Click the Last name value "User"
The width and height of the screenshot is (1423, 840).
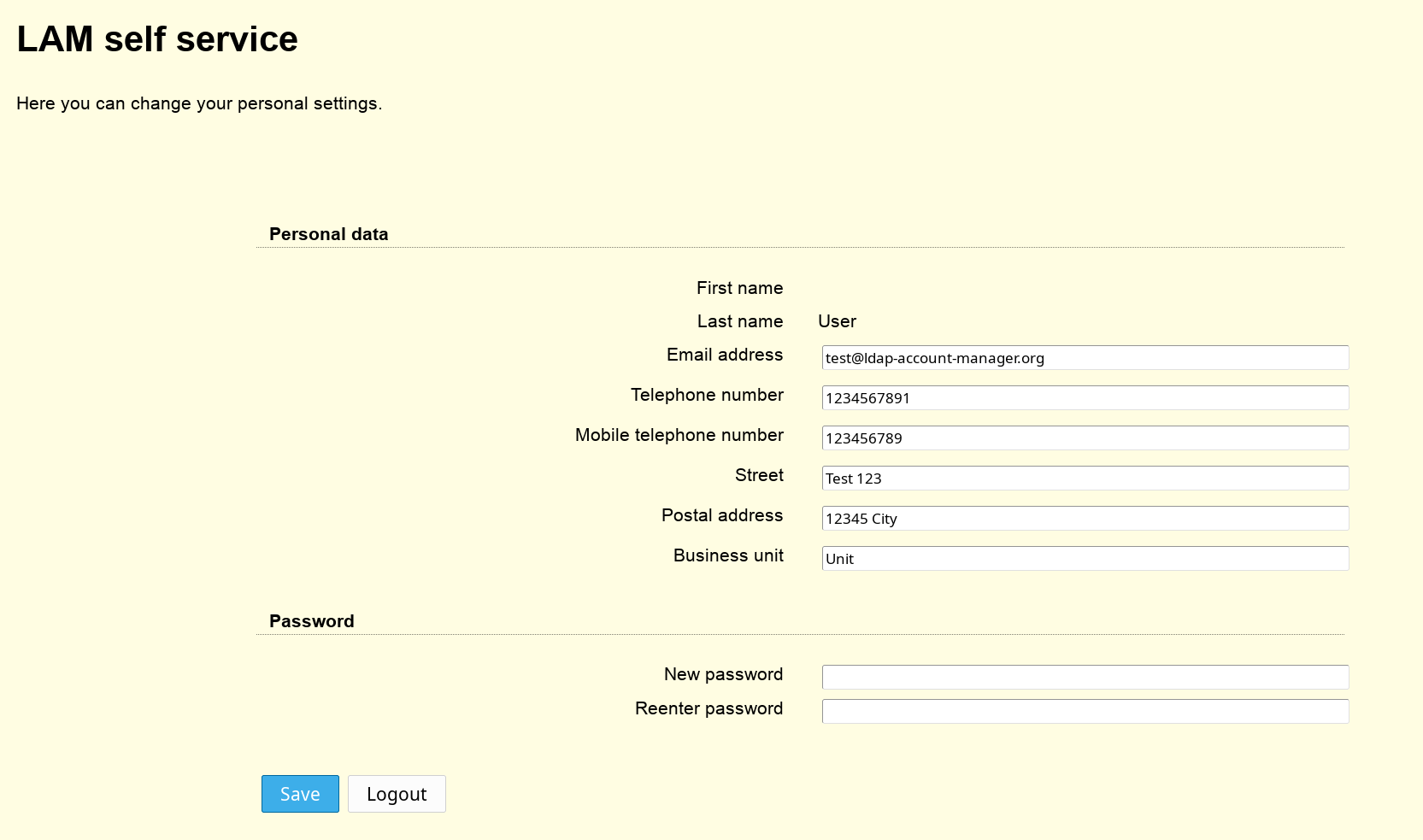[x=837, y=321]
